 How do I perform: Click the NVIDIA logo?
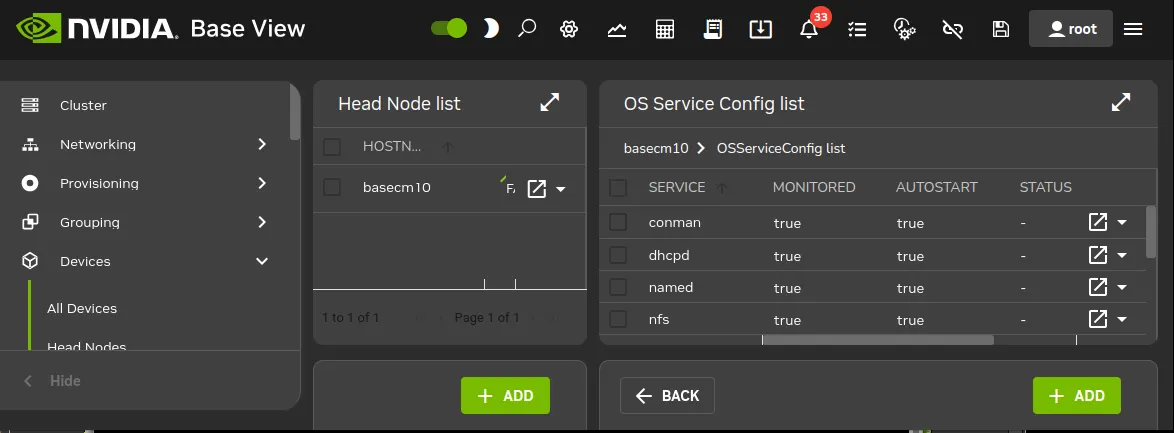point(97,28)
